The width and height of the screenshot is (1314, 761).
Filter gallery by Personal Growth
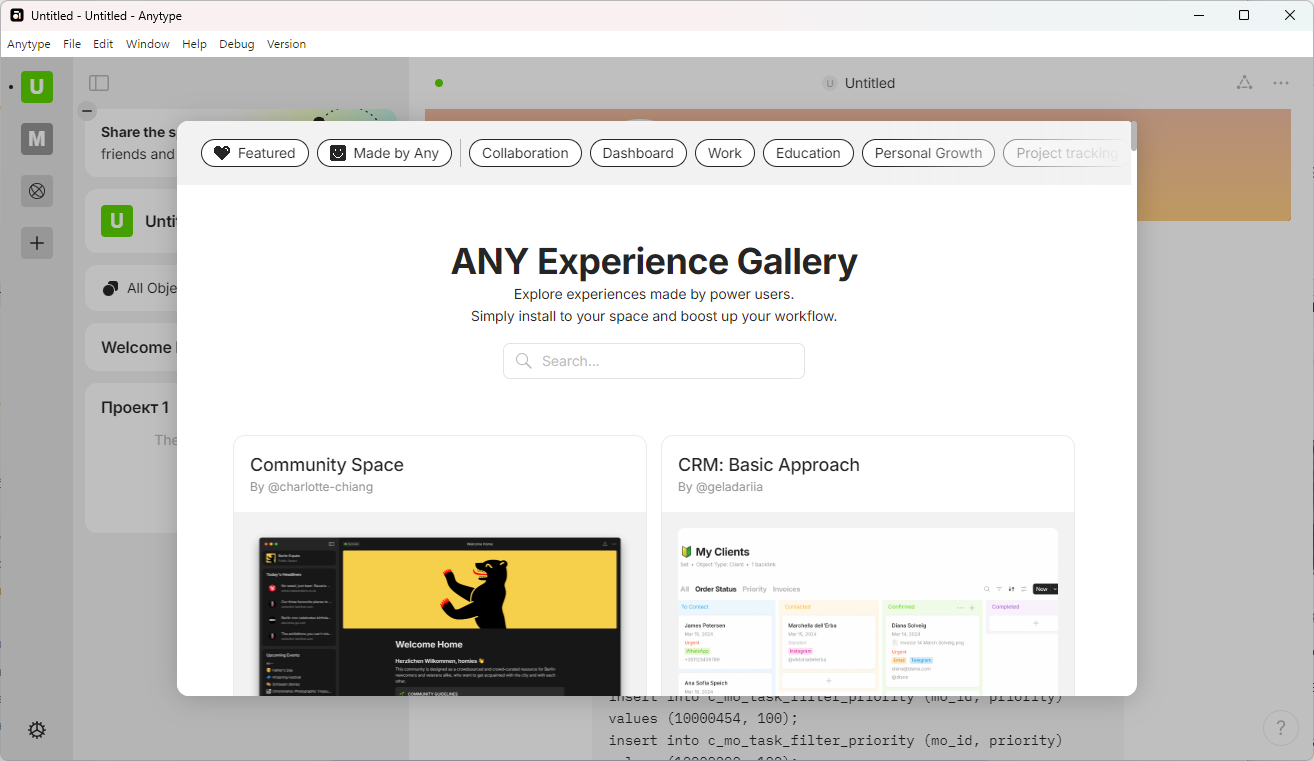[x=928, y=153]
